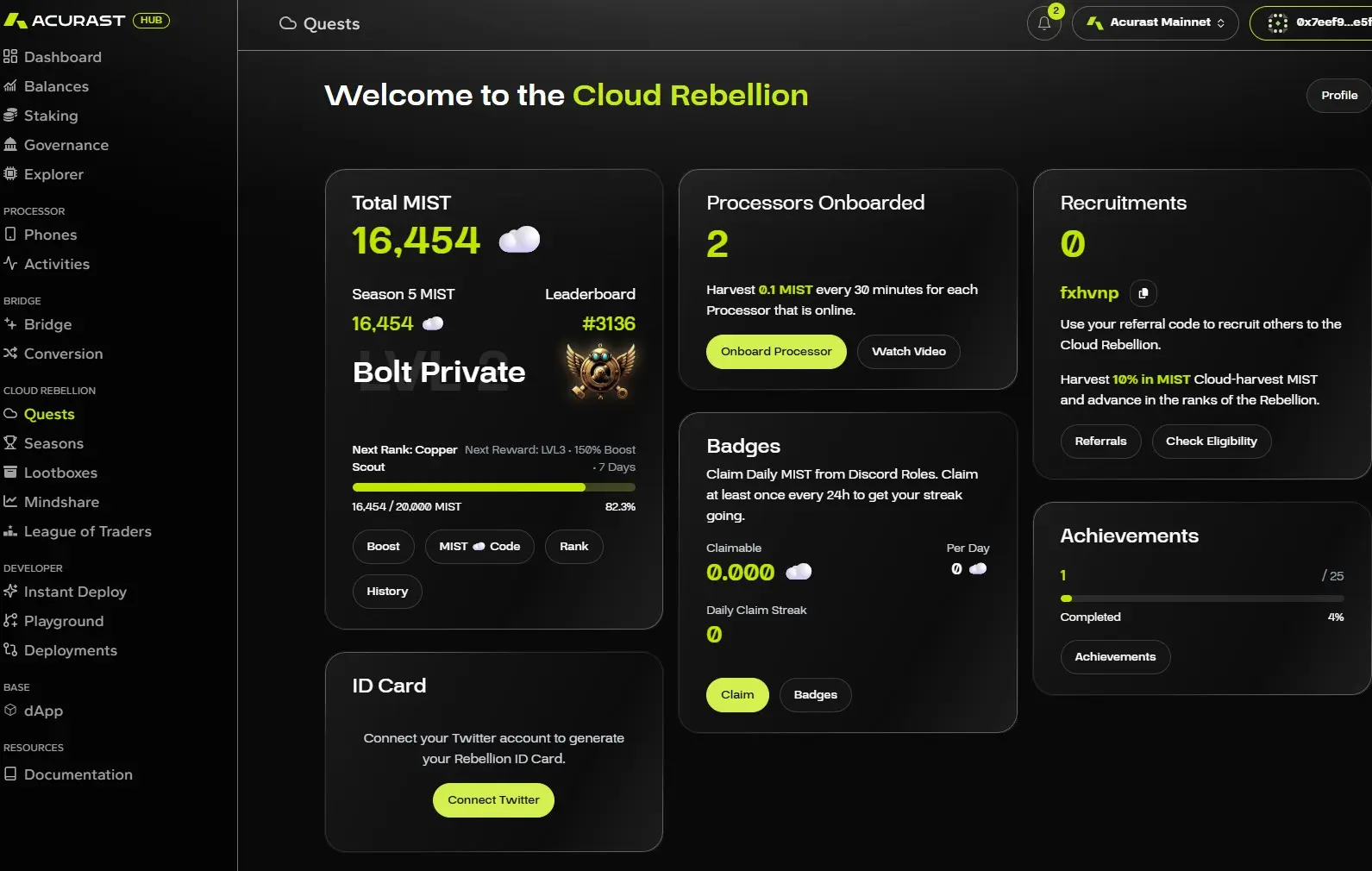The width and height of the screenshot is (1372, 871).
Task: Open the Acurast Mainnet network dropdown
Action: (x=1156, y=23)
